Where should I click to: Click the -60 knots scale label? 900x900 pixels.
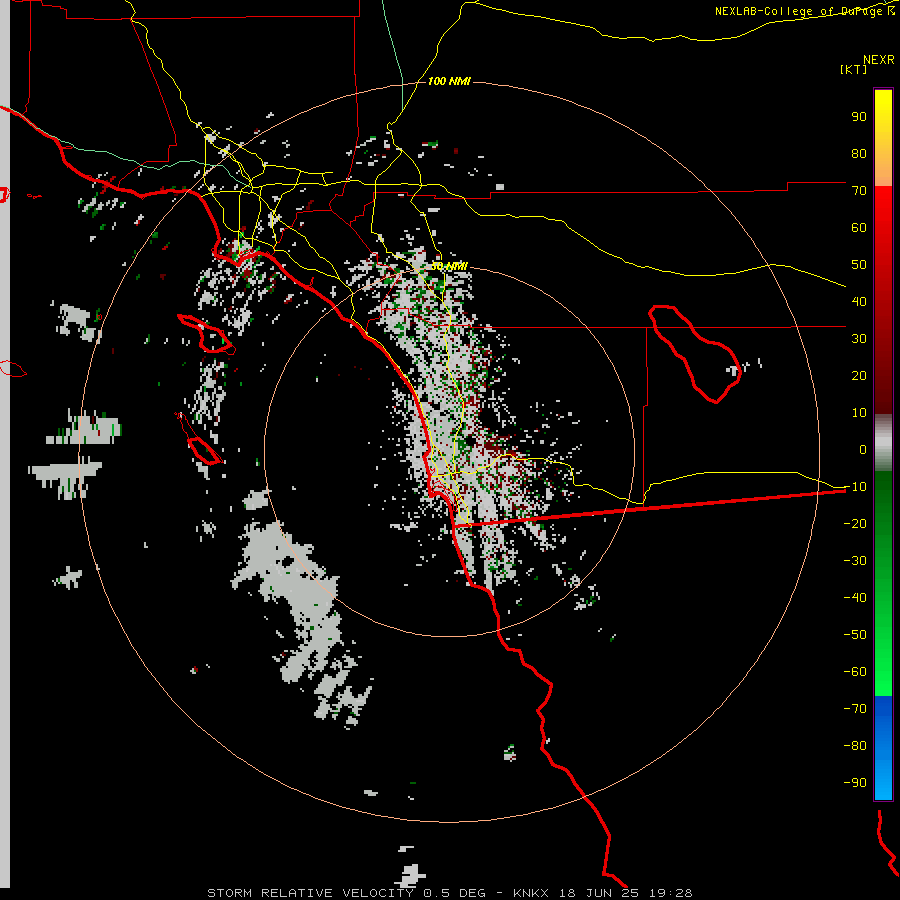[x=855, y=672]
